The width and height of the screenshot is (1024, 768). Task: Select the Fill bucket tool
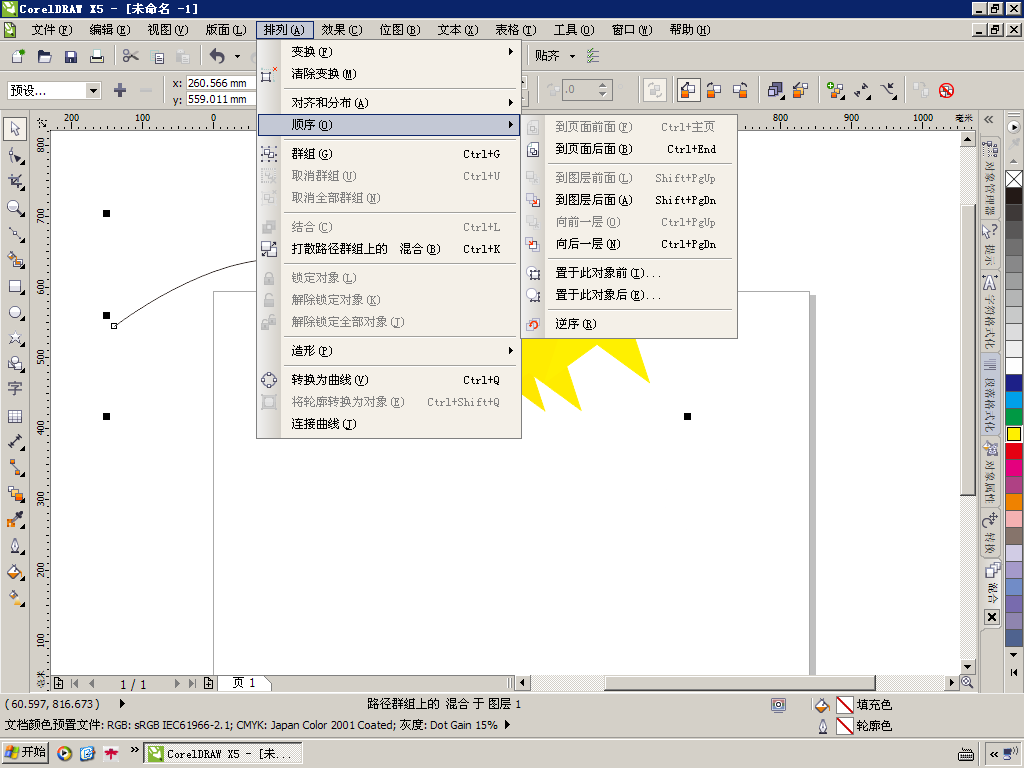(x=14, y=572)
